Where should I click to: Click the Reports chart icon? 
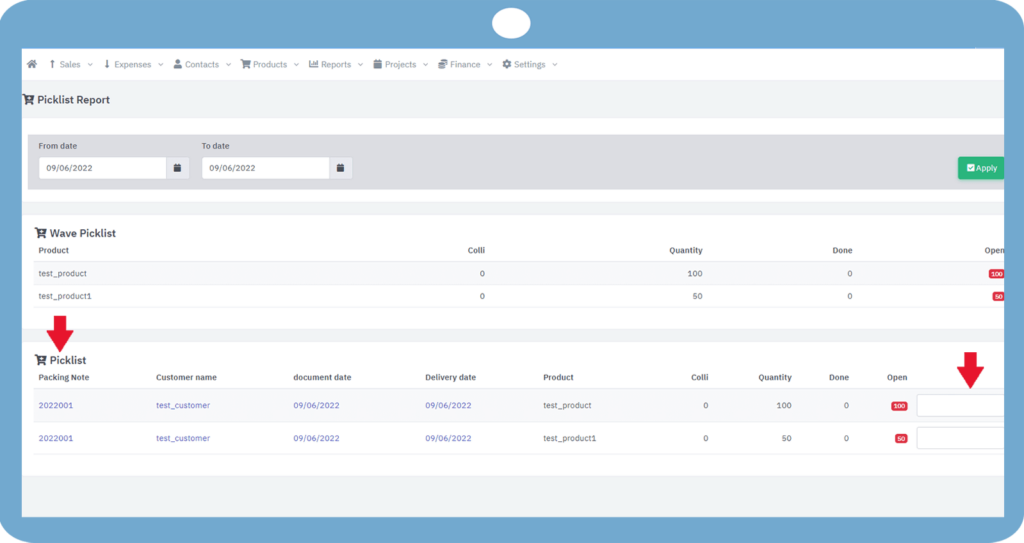[313, 64]
